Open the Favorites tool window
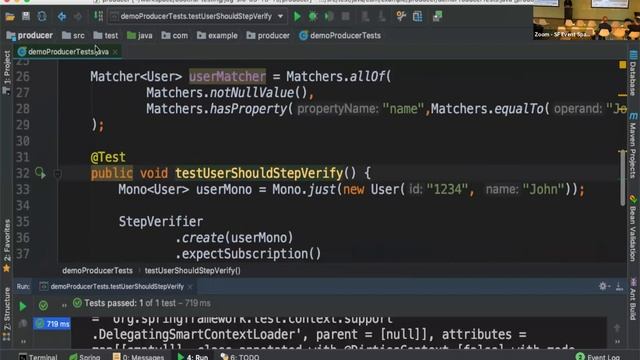 coord(7,246)
